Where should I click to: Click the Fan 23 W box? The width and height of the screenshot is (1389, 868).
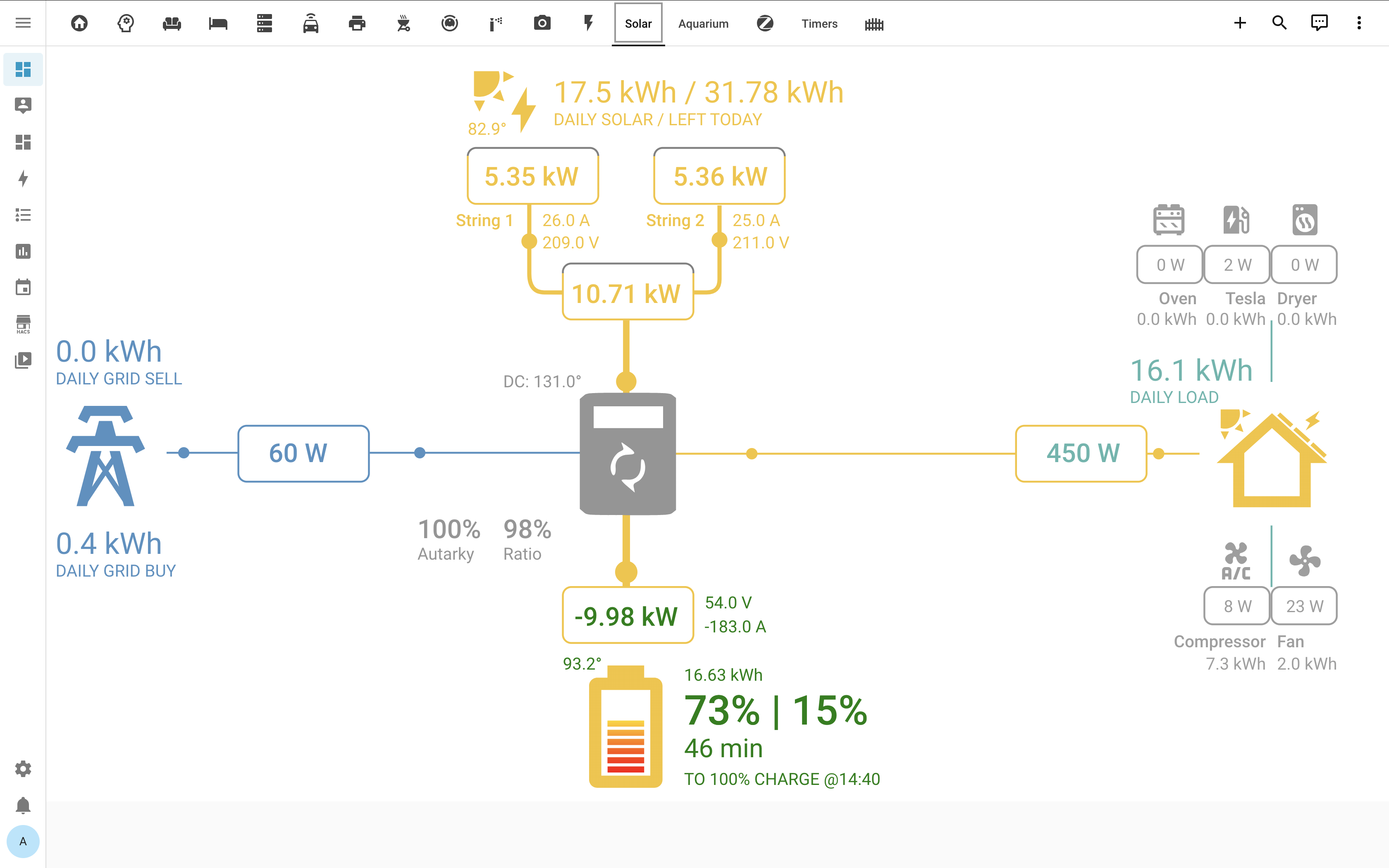point(1304,606)
